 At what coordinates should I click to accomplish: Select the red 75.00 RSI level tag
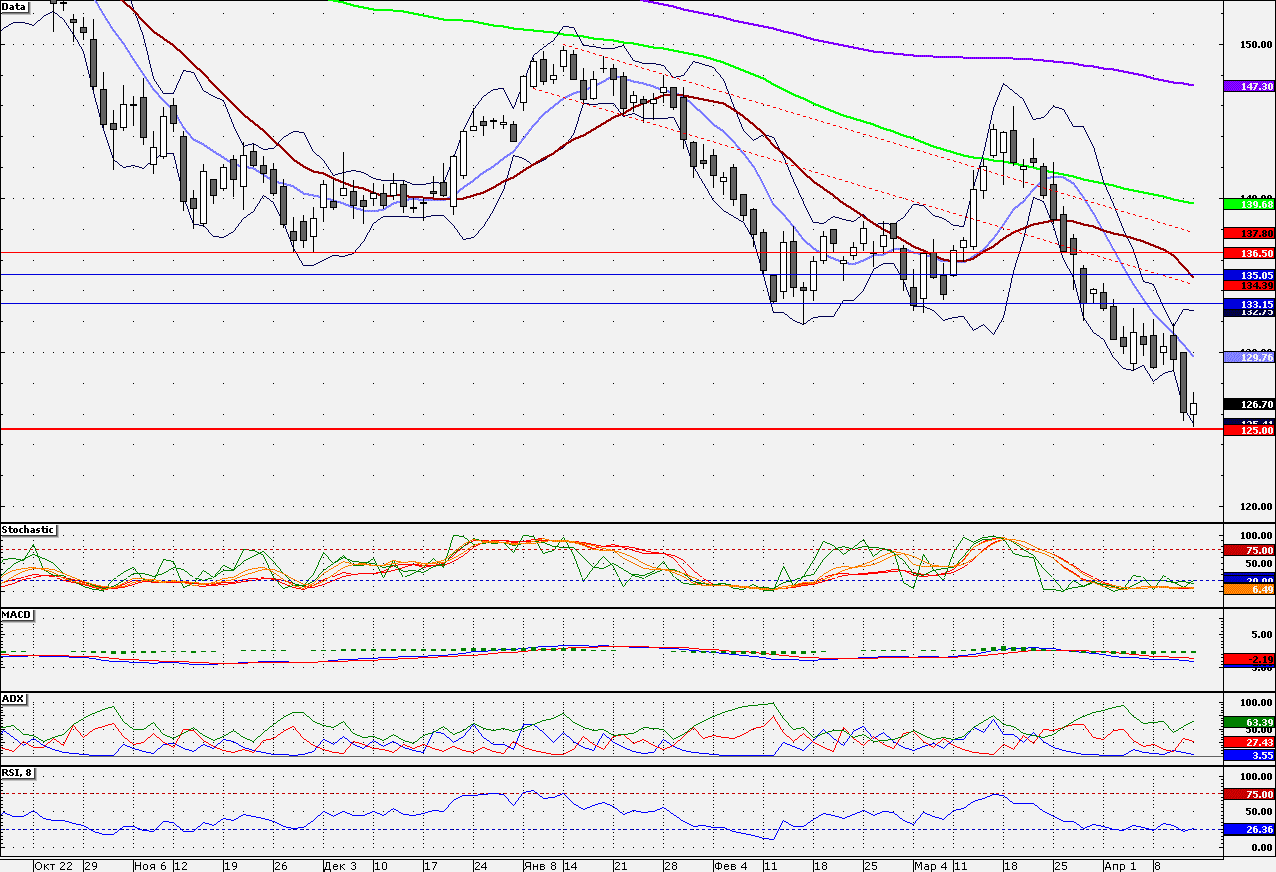pyautogui.click(x=1249, y=794)
